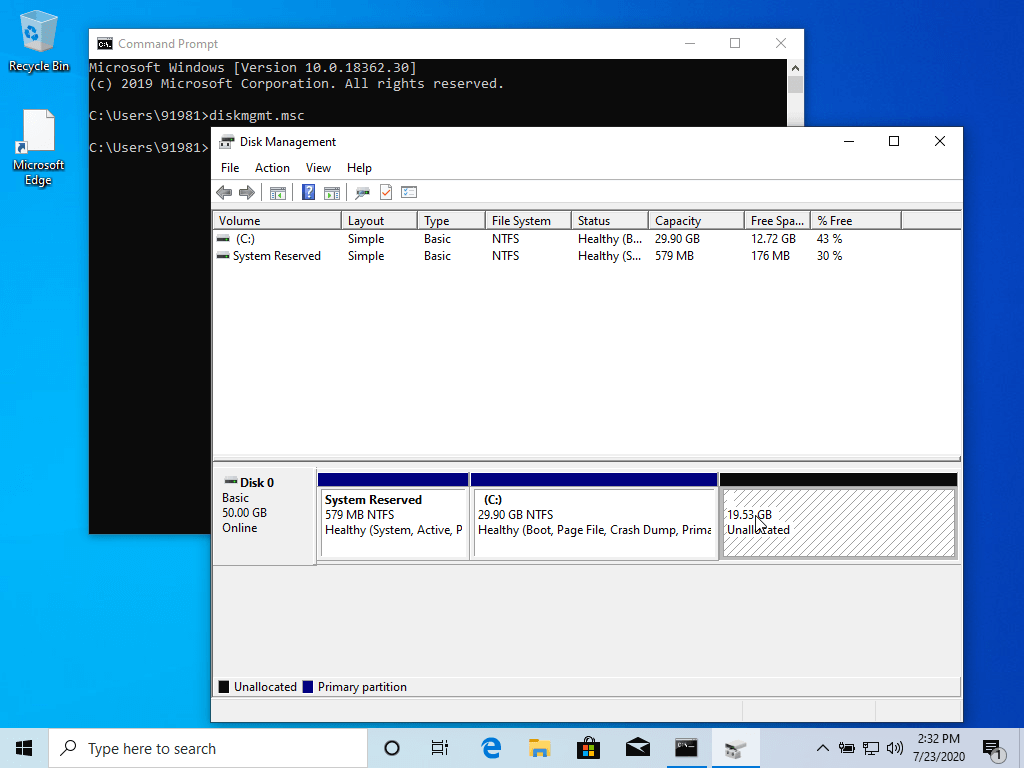1024x768 pixels.
Task: Select the Recycle Bin desktop icon
Action: coord(39,41)
